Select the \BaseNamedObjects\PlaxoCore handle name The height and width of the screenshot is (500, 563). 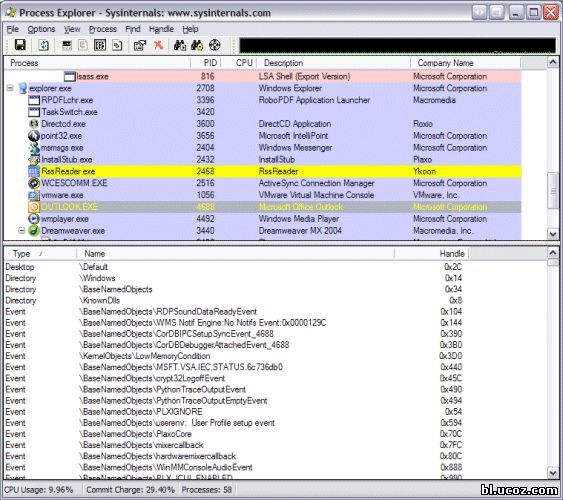click(x=135, y=434)
